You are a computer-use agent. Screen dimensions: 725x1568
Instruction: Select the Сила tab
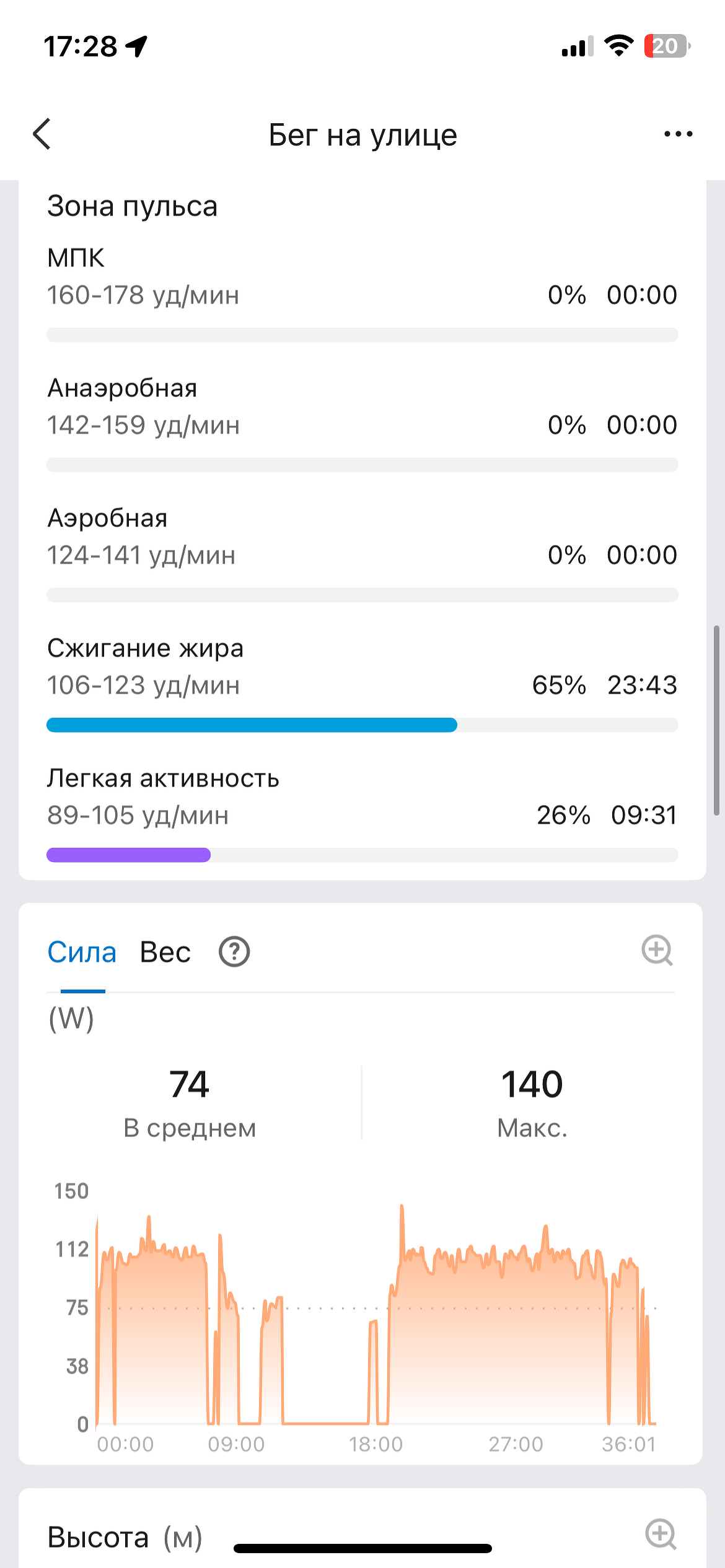click(82, 952)
